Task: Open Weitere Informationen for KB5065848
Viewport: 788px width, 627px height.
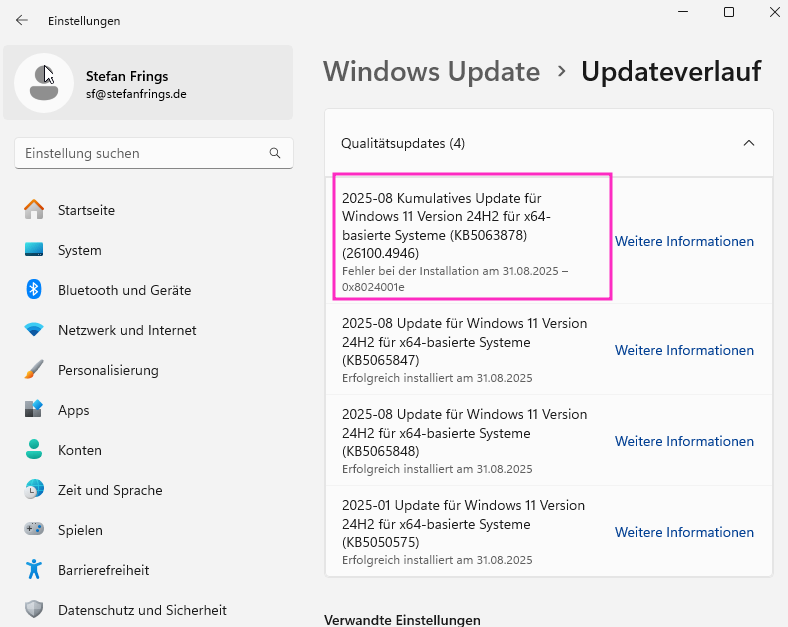Action: pyautogui.click(x=684, y=441)
